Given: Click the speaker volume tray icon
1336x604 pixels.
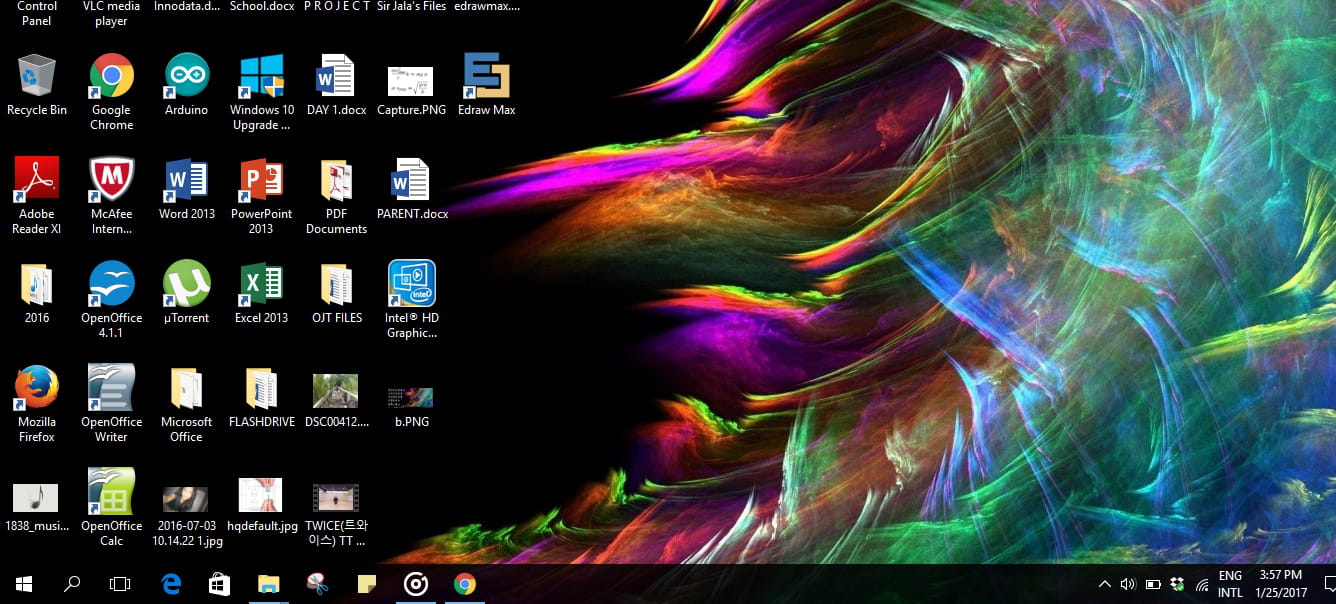Looking at the screenshot, I should pyautogui.click(x=1128, y=584).
